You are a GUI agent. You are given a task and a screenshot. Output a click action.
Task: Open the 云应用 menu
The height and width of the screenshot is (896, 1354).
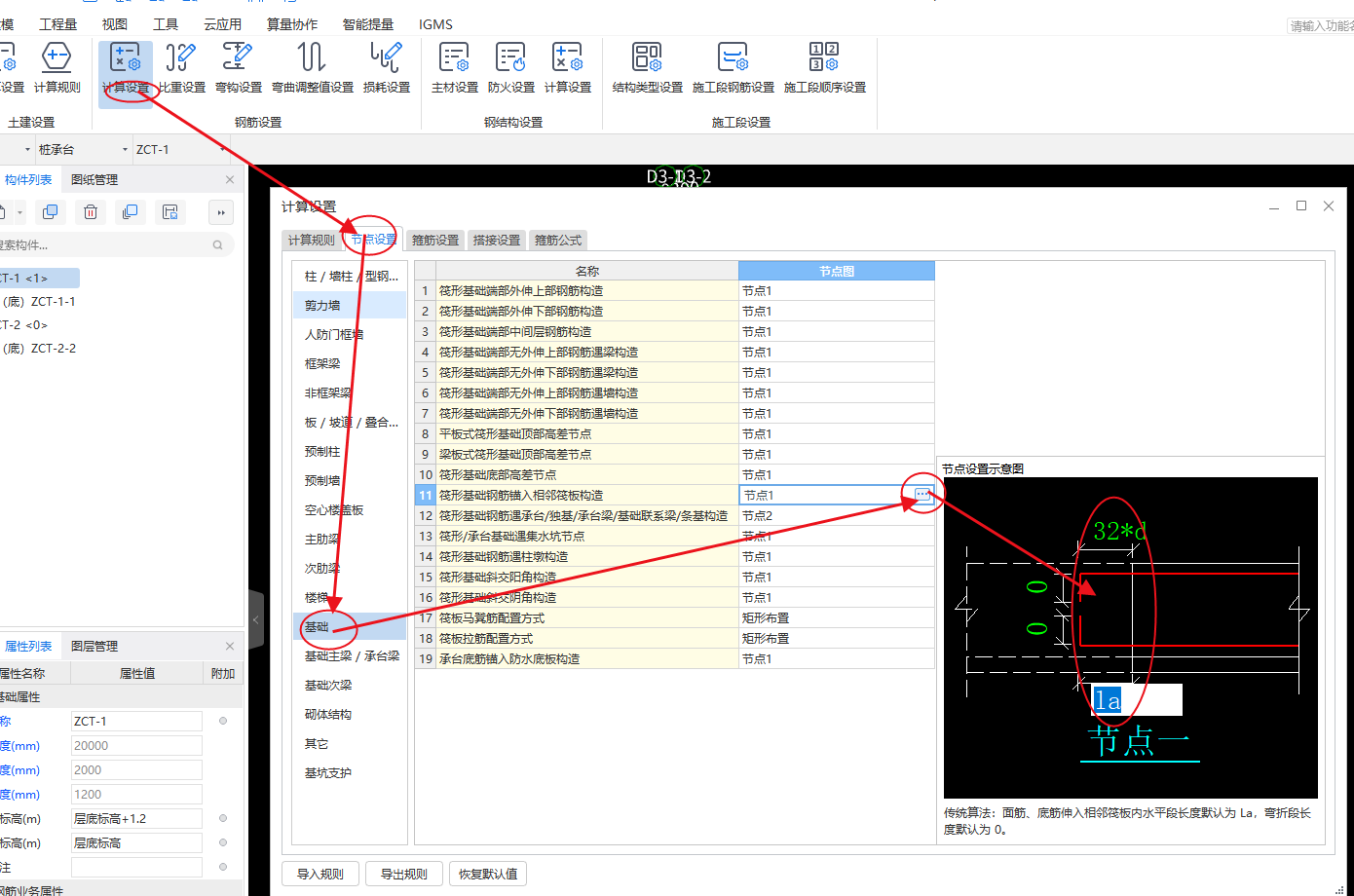click(222, 24)
